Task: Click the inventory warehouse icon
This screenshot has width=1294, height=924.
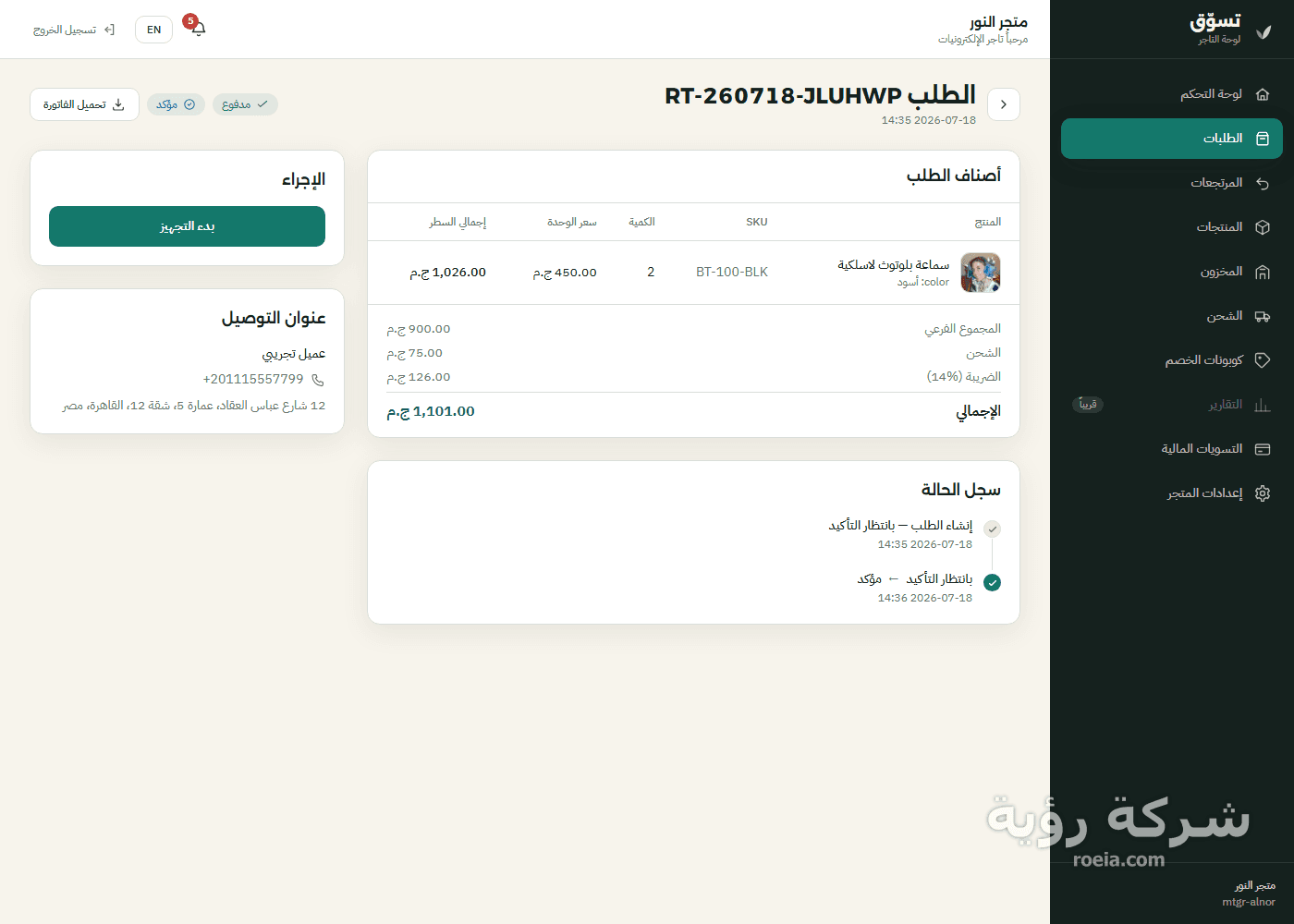Action: [1263, 272]
